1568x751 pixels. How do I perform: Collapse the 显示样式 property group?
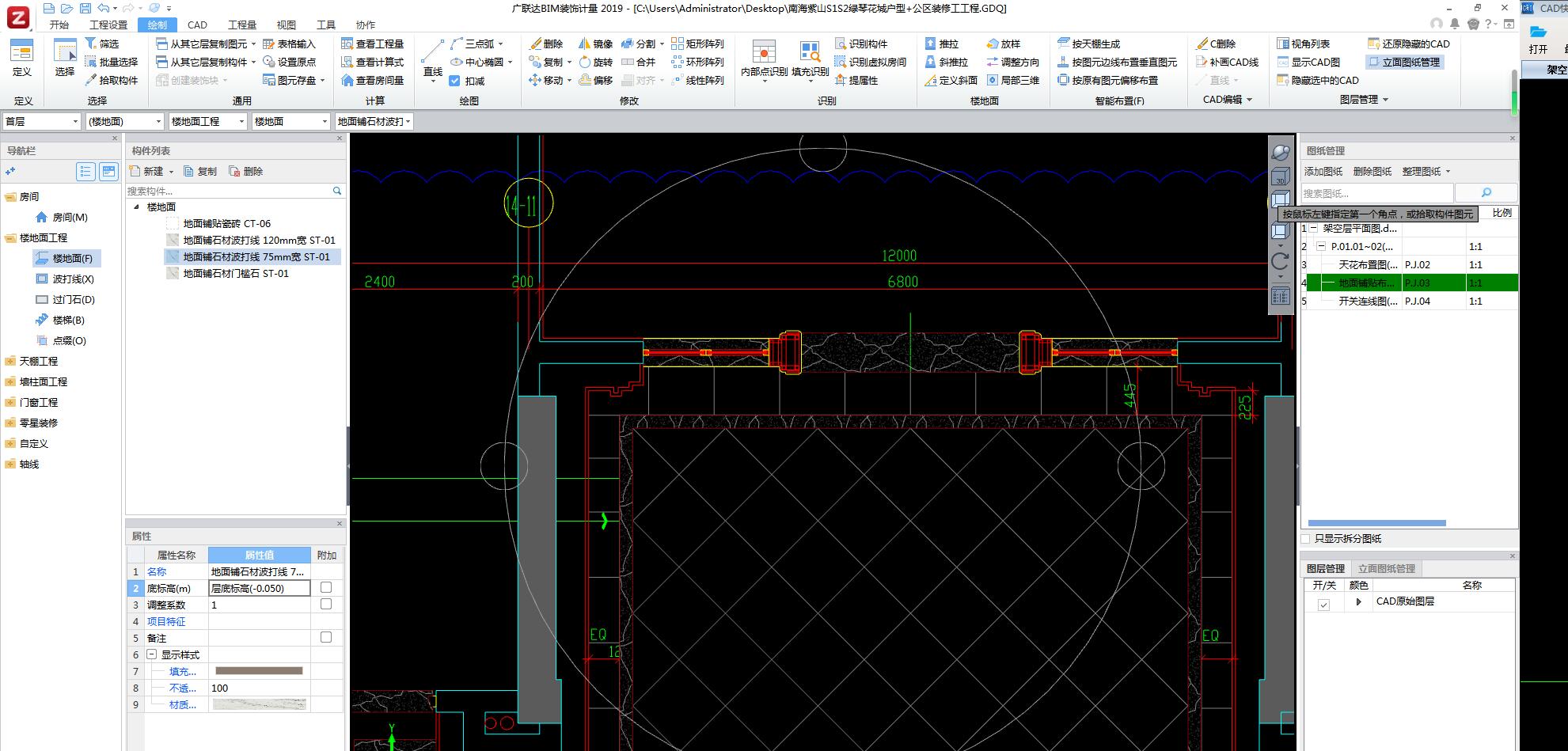[x=152, y=654]
